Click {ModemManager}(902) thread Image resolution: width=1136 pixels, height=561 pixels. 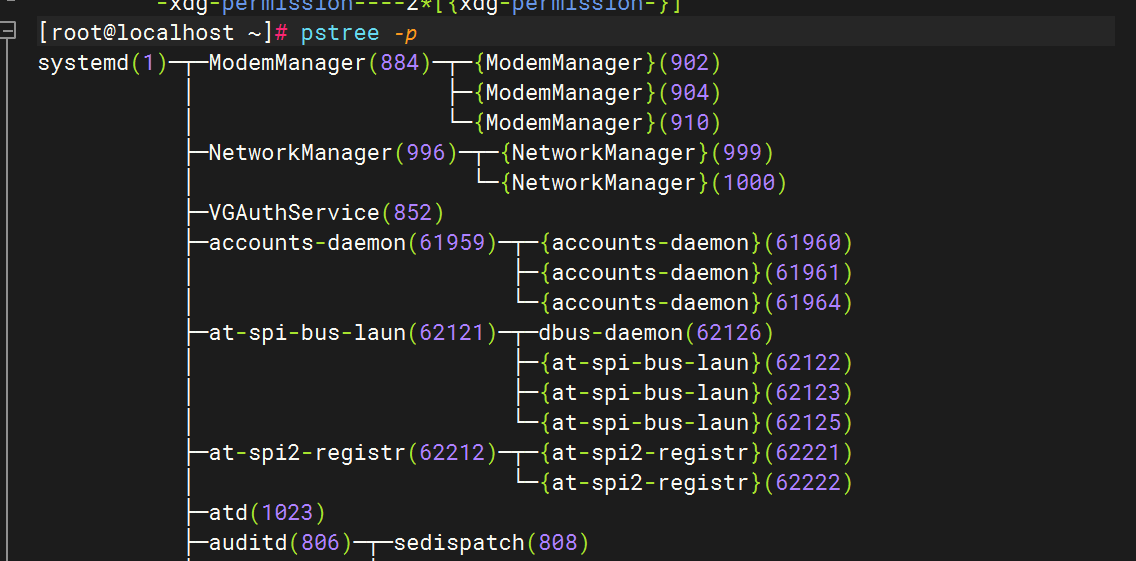point(598,64)
